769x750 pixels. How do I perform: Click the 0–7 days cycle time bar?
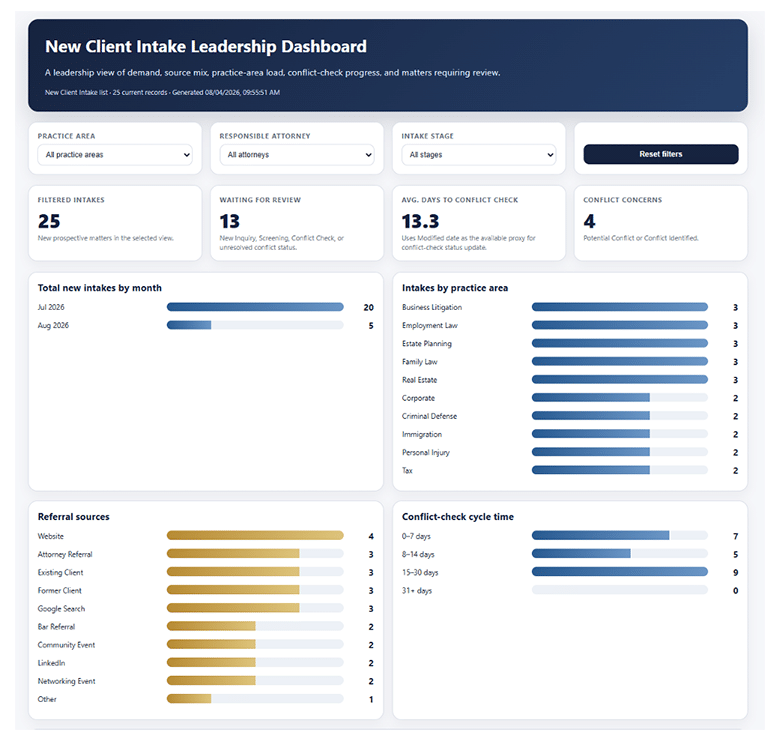click(619, 536)
